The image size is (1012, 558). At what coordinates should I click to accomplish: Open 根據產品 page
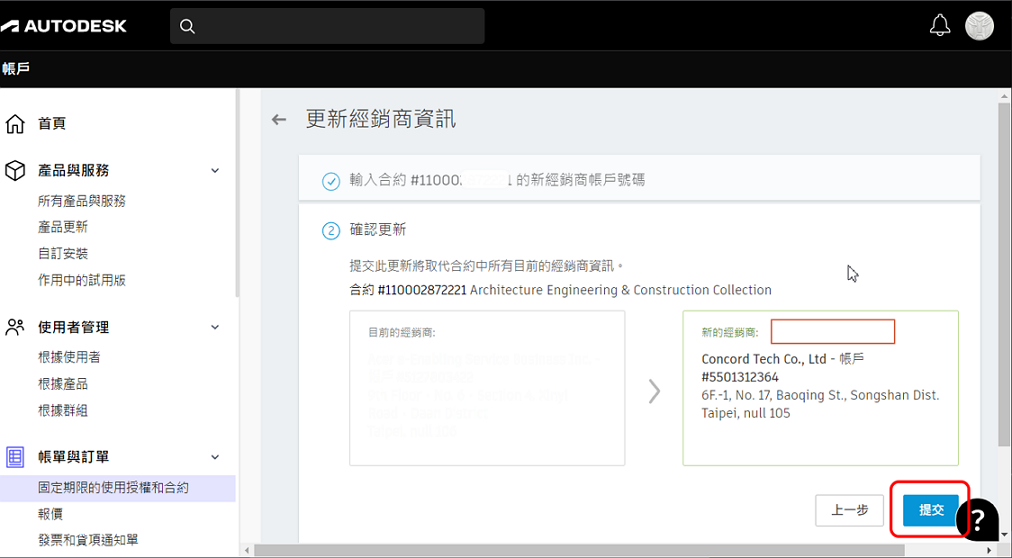coord(63,384)
